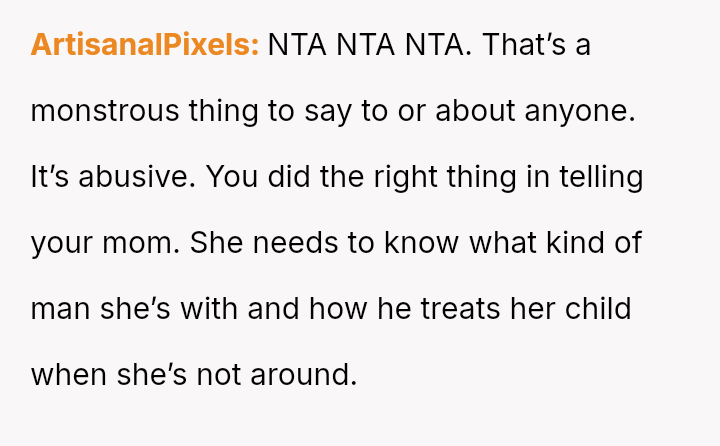Click the word "needs"
This screenshot has width=720, height=446.
click(x=297, y=243)
